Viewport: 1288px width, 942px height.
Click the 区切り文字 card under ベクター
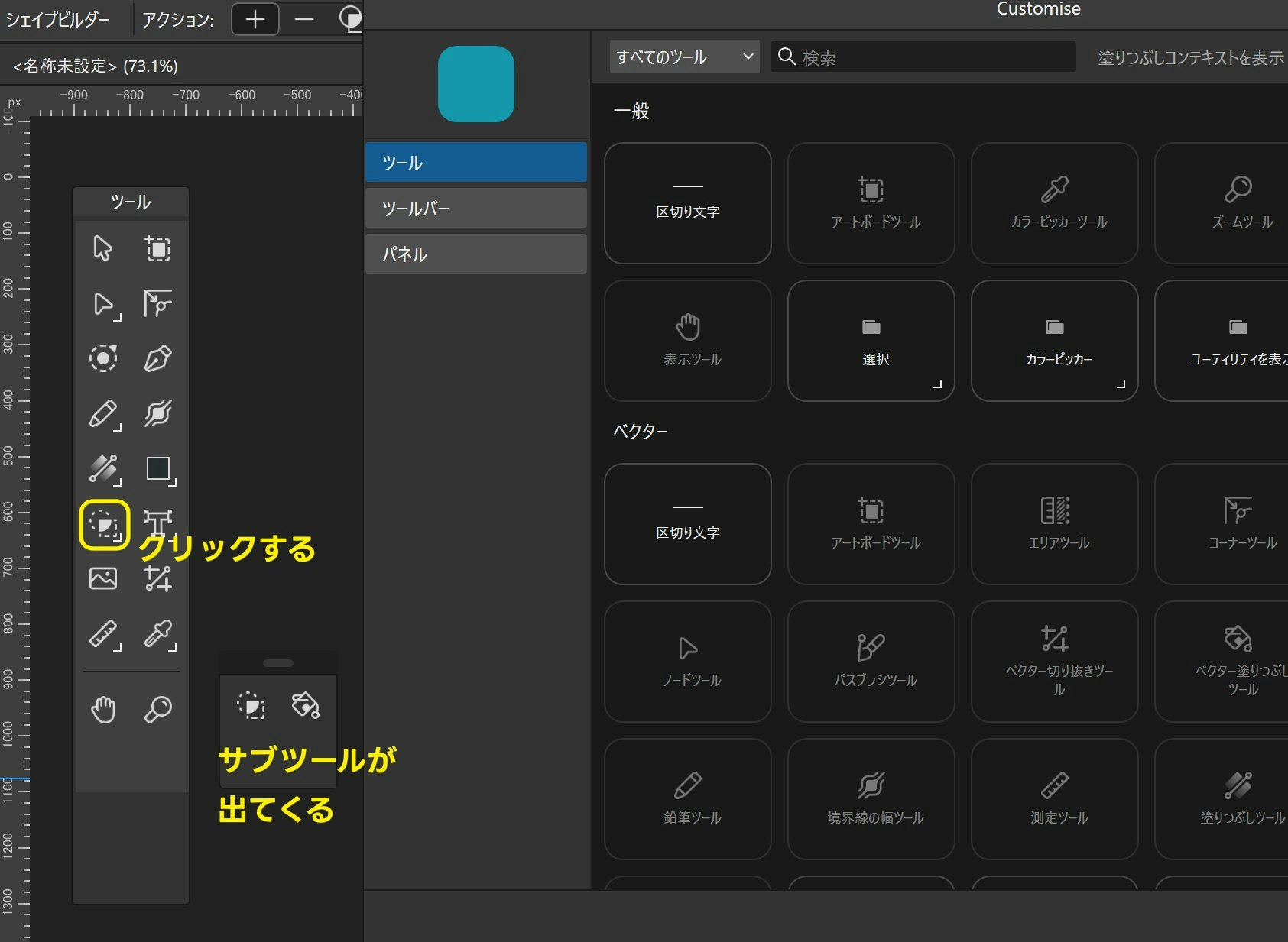point(688,524)
